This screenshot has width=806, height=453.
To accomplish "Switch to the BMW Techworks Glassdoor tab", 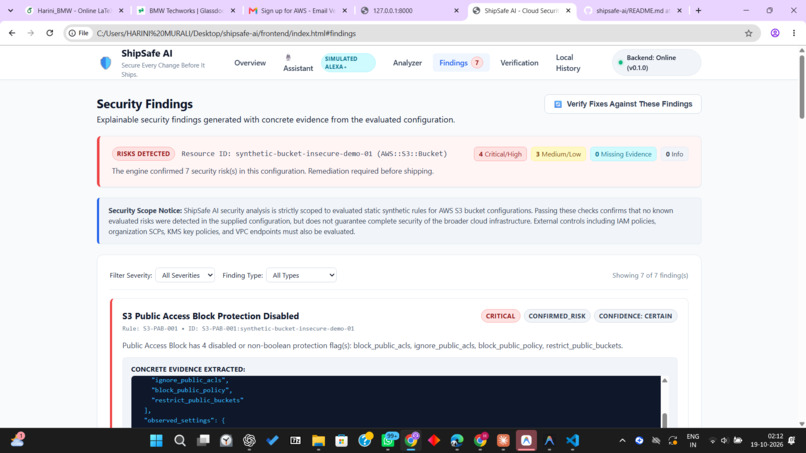I will point(186,10).
